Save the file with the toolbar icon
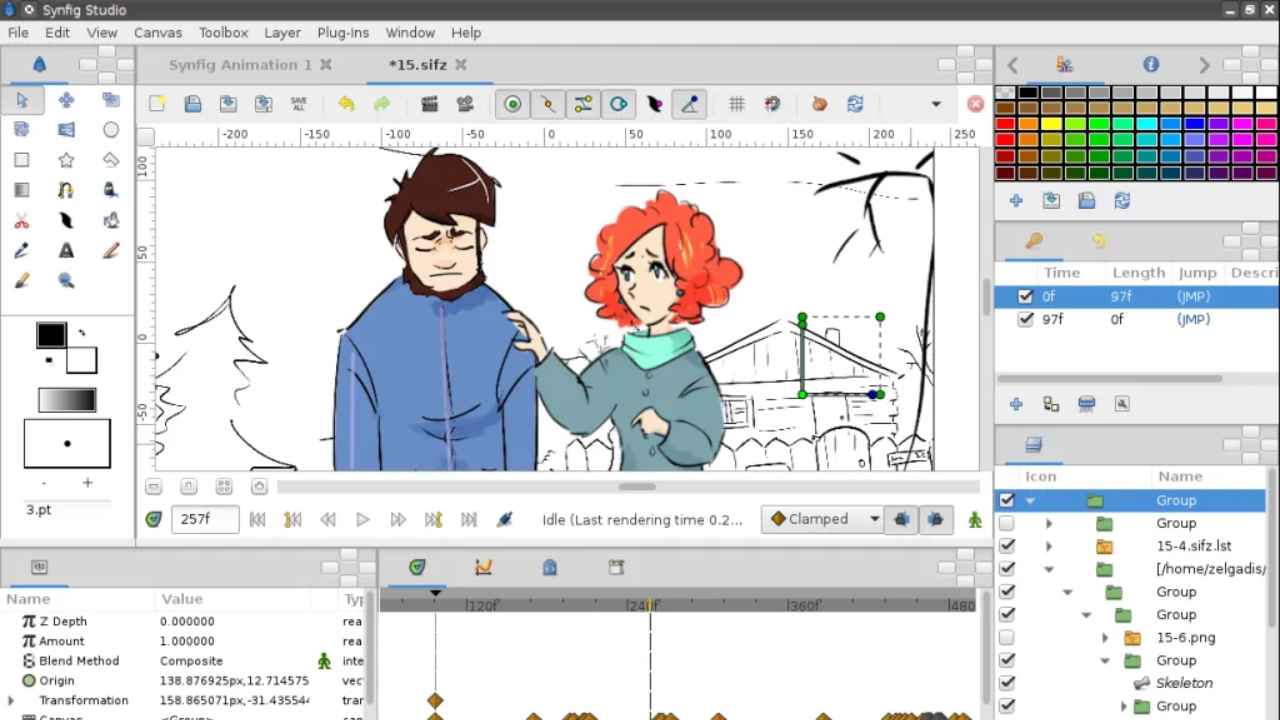Image resolution: width=1280 pixels, height=720 pixels. tap(193, 104)
